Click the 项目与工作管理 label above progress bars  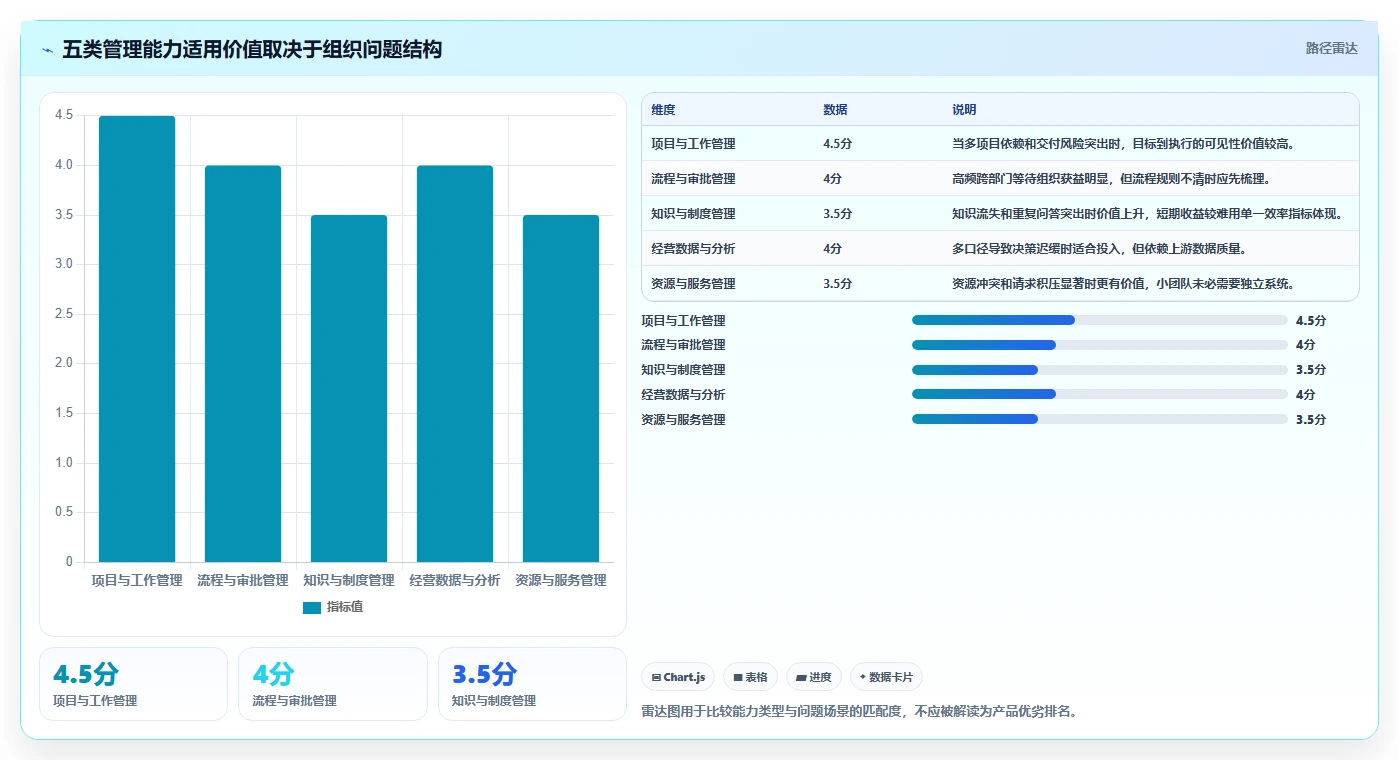tap(683, 321)
